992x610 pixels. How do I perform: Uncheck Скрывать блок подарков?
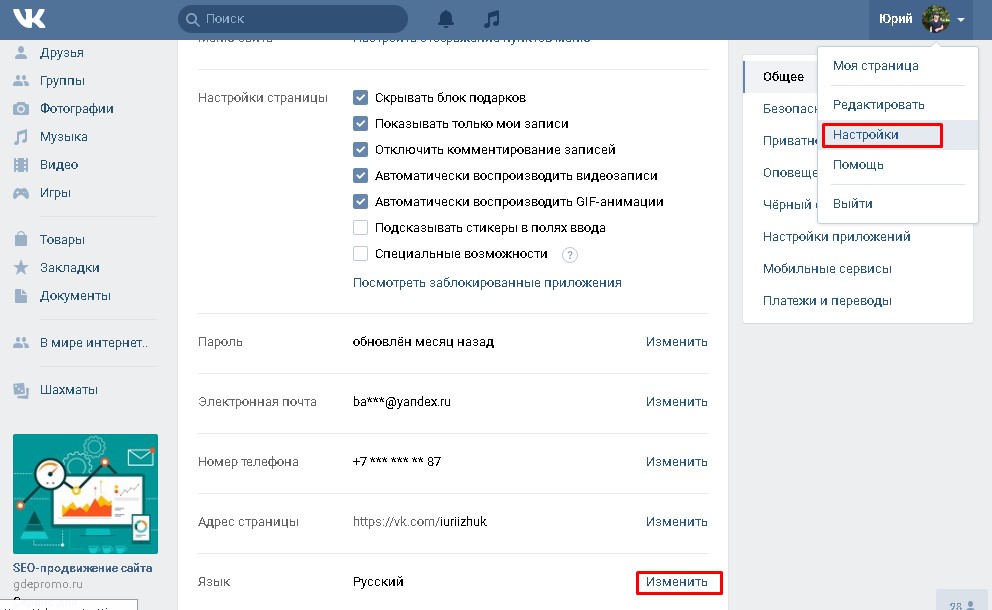coord(360,97)
